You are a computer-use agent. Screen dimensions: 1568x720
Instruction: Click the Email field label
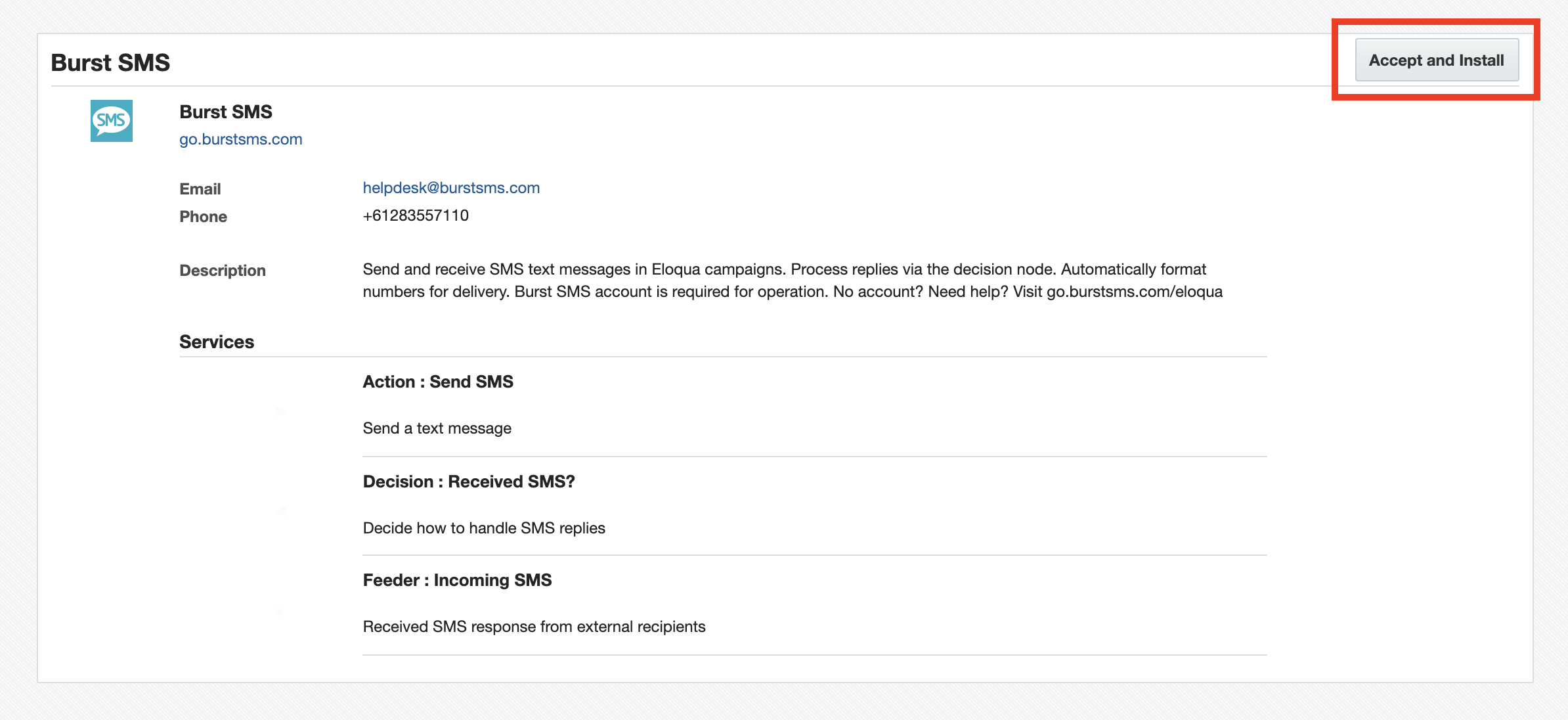coord(200,189)
